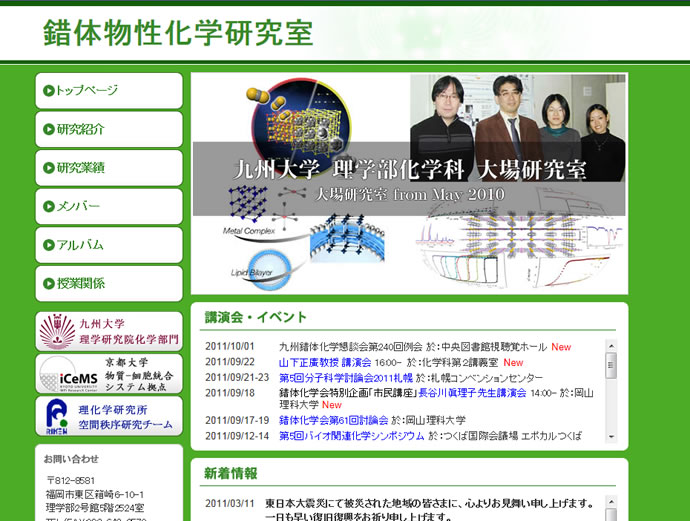Screen dimensions: 690x521
Task: Click the 2011/09/21-23 date text
Action: 237,378
